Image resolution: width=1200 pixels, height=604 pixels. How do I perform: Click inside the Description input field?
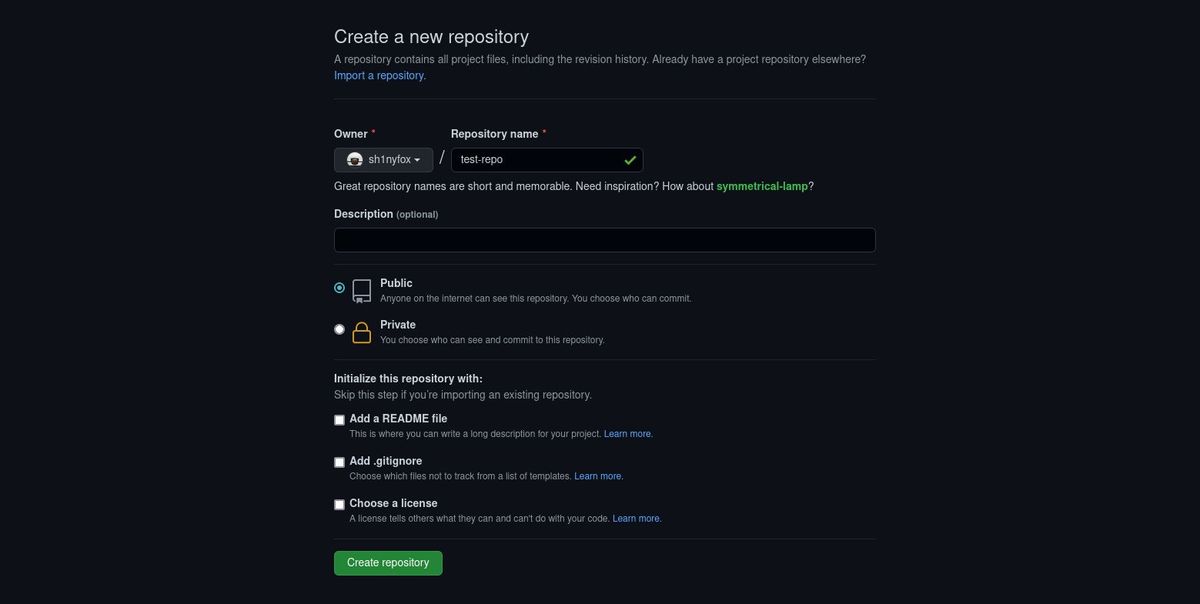[604, 239]
